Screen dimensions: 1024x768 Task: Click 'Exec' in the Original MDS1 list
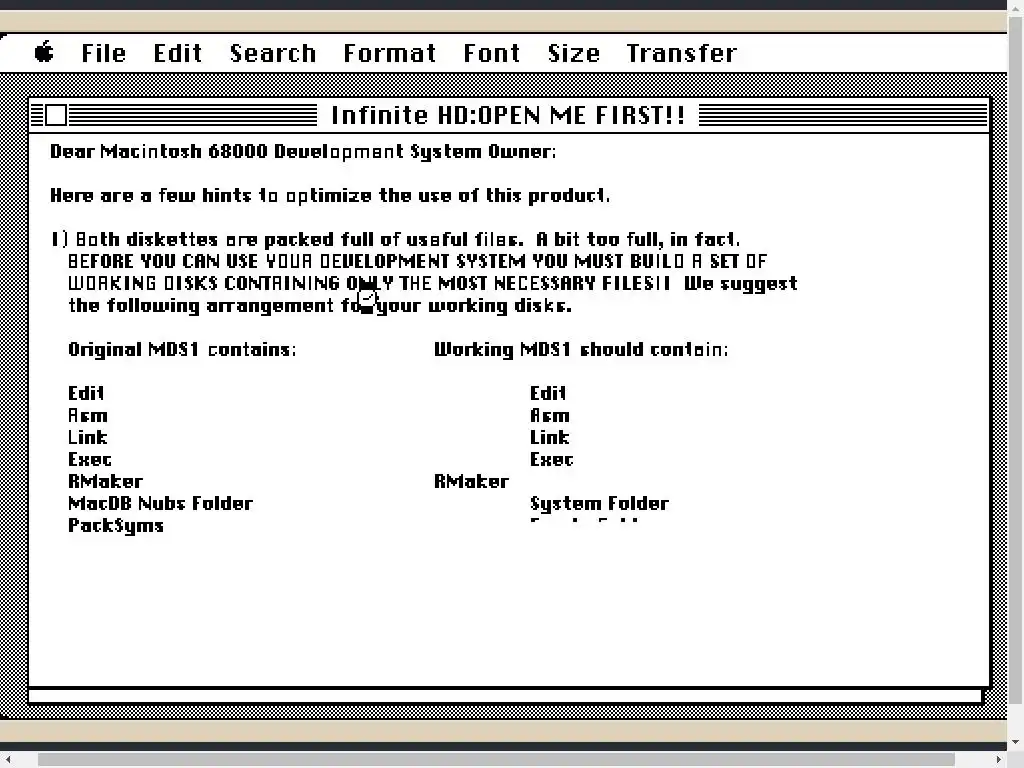[x=89, y=459]
